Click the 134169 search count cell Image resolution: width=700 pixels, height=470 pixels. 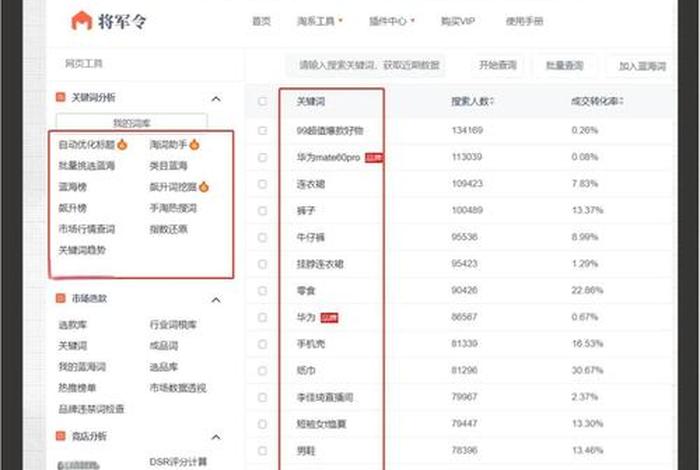pos(467,130)
